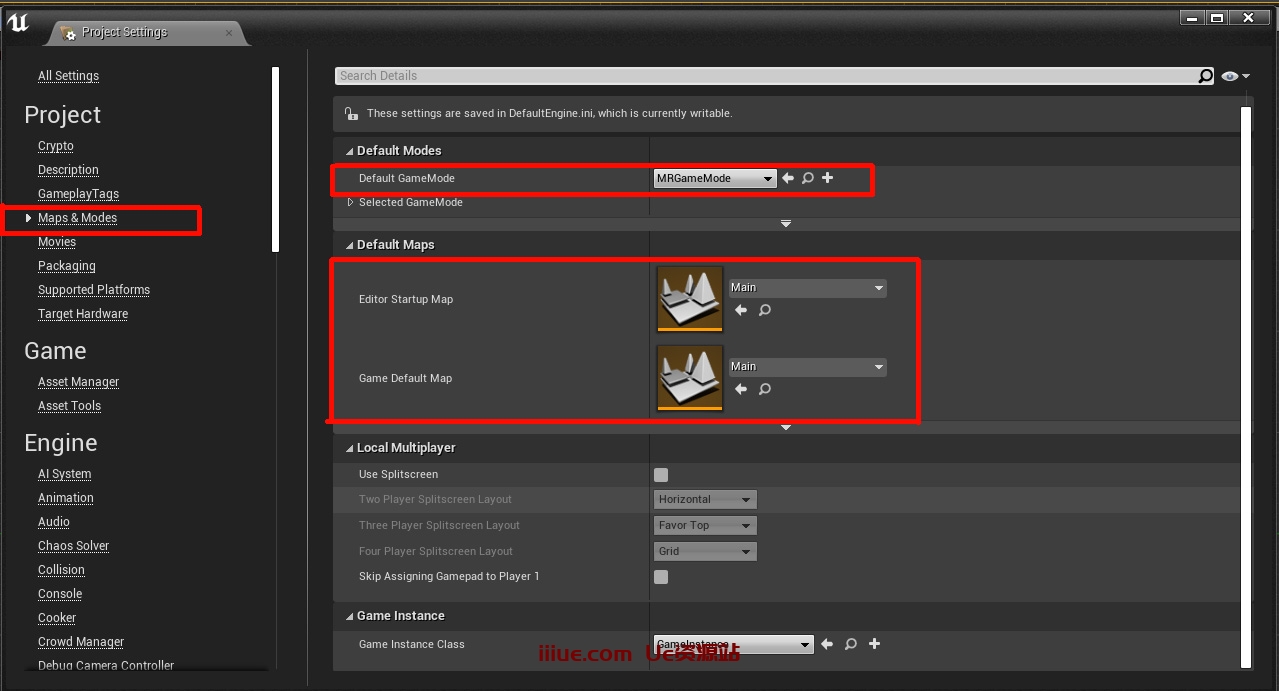Expand the Selected GameMode section
This screenshot has width=1279, height=691.
pos(351,202)
